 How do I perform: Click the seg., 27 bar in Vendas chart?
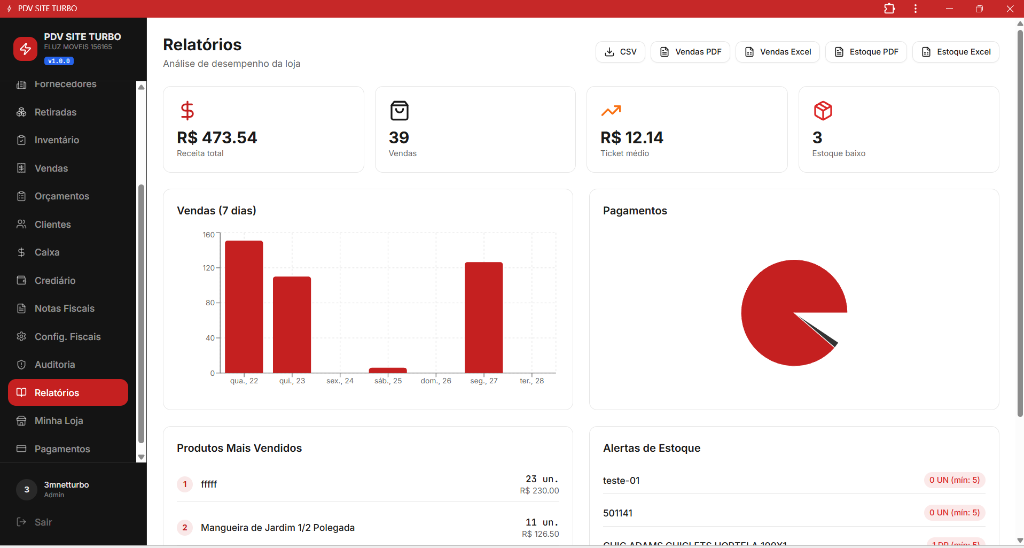(x=484, y=317)
